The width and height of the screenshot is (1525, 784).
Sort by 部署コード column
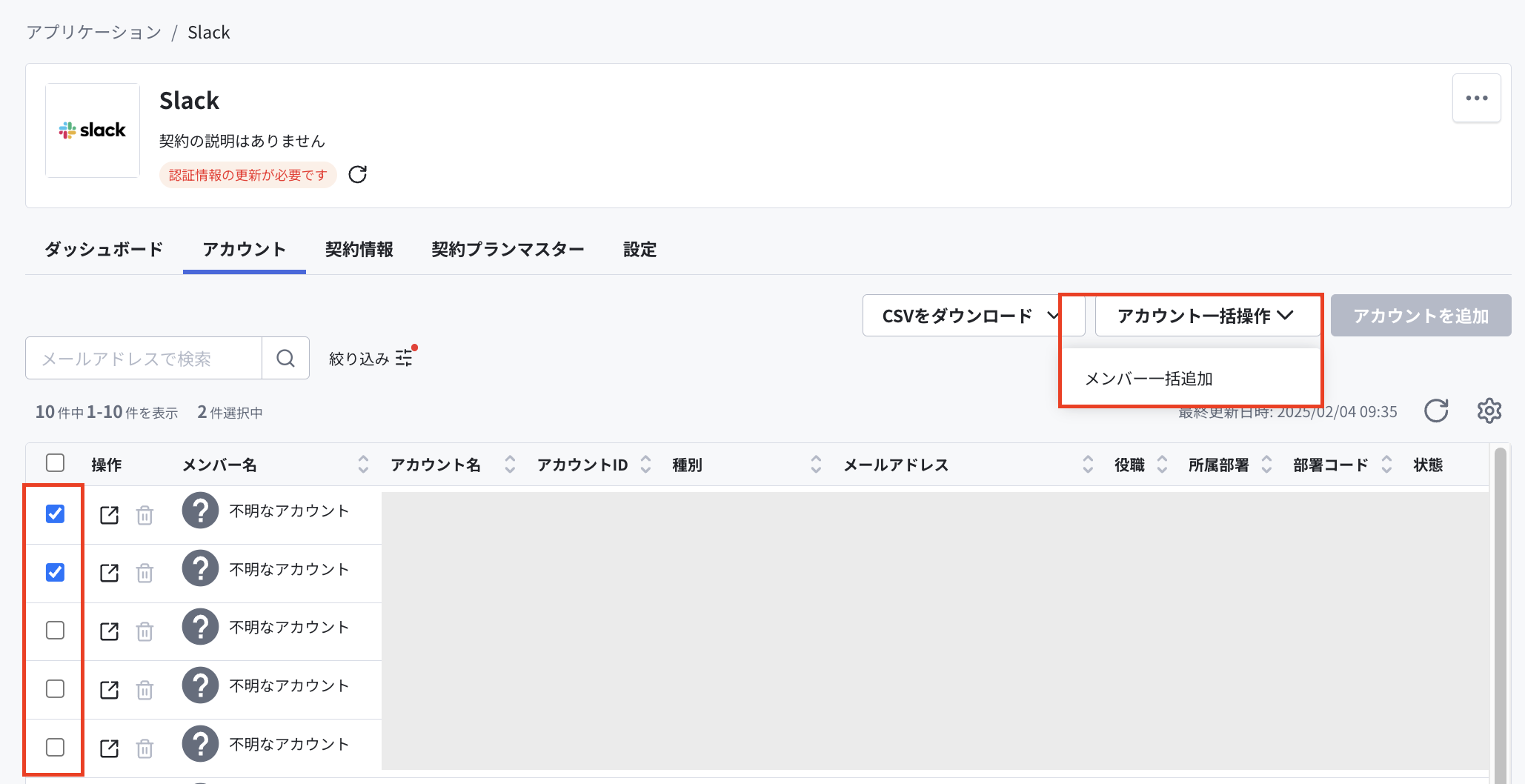[x=1386, y=465]
